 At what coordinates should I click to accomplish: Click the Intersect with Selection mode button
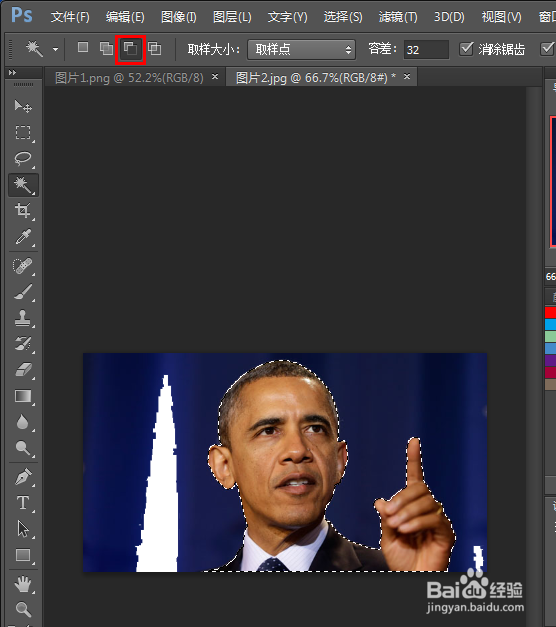pyautogui.click(x=154, y=49)
